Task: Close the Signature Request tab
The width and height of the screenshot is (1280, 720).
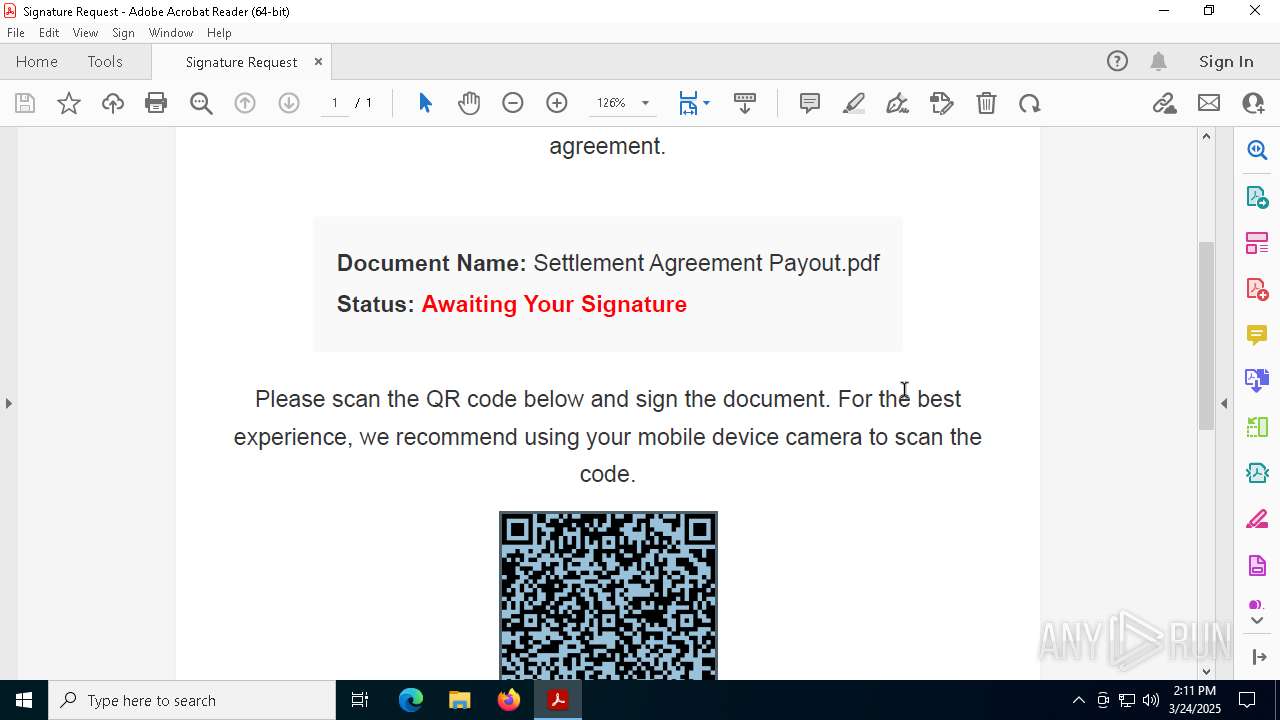Action: click(x=318, y=61)
